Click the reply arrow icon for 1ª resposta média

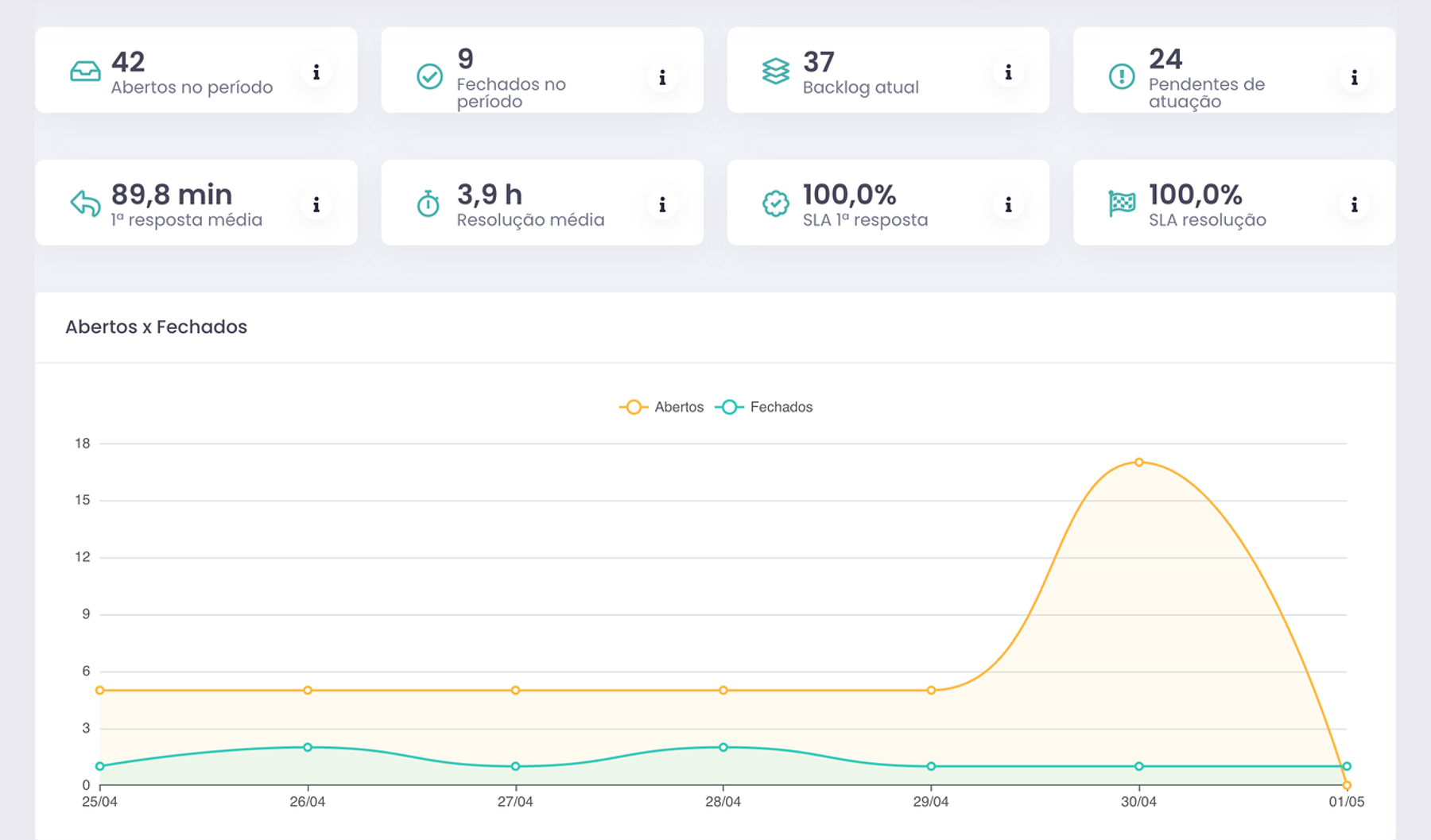point(85,203)
